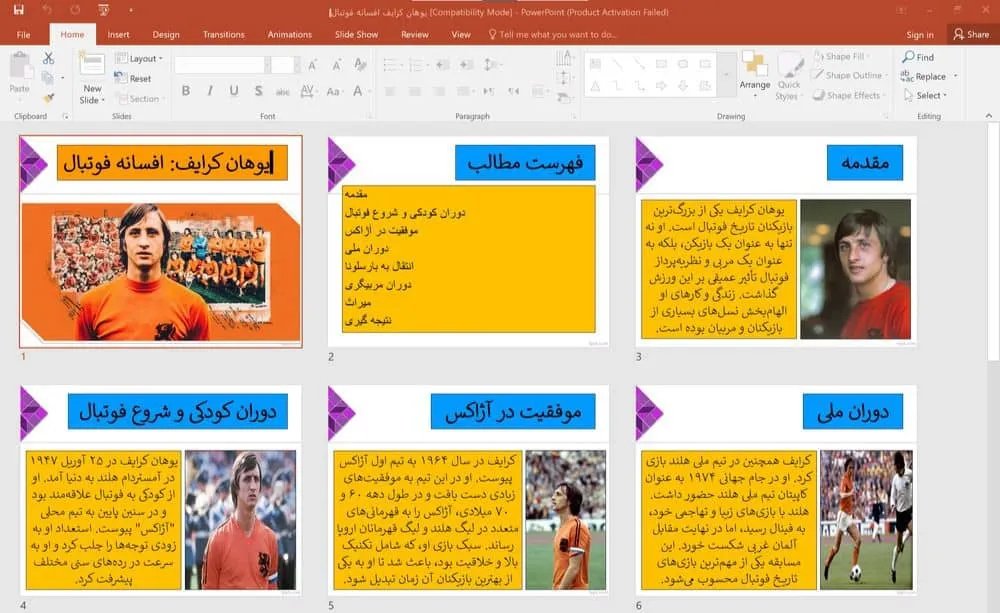This screenshot has height=613, width=1000.
Task: Toggle Bold formatting
Action: [x=186, y=91]
